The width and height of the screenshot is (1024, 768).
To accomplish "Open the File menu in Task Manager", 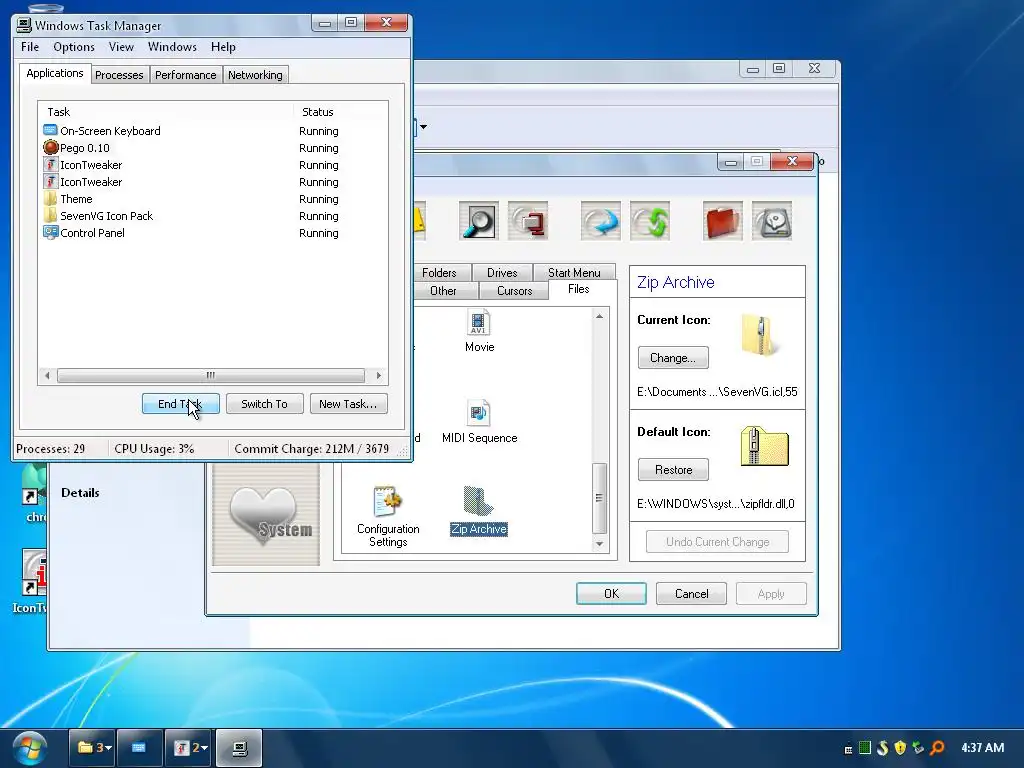I will (x=30, y=47).
